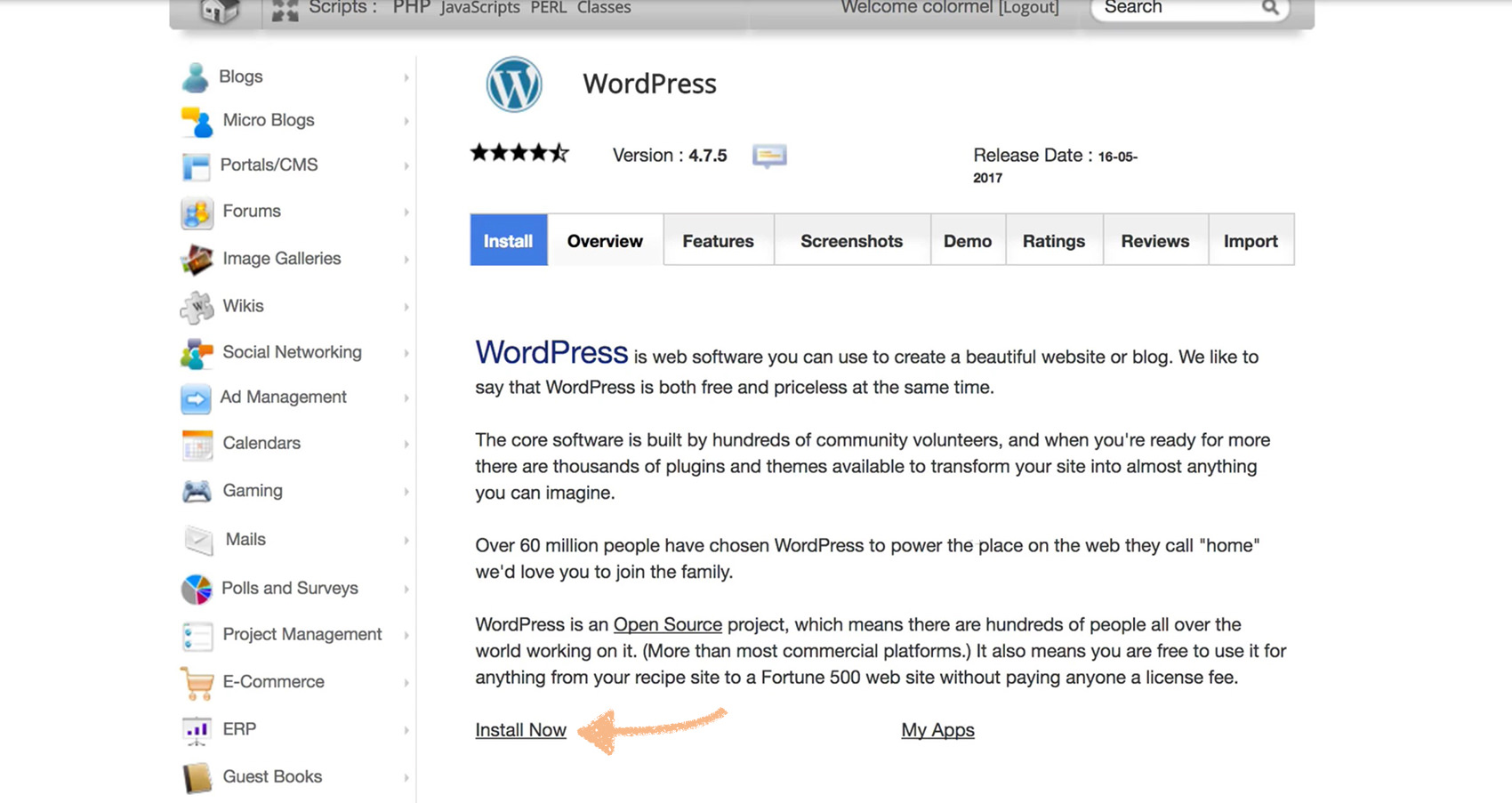Expand the Gaming category arrow

tap(406, 492)
